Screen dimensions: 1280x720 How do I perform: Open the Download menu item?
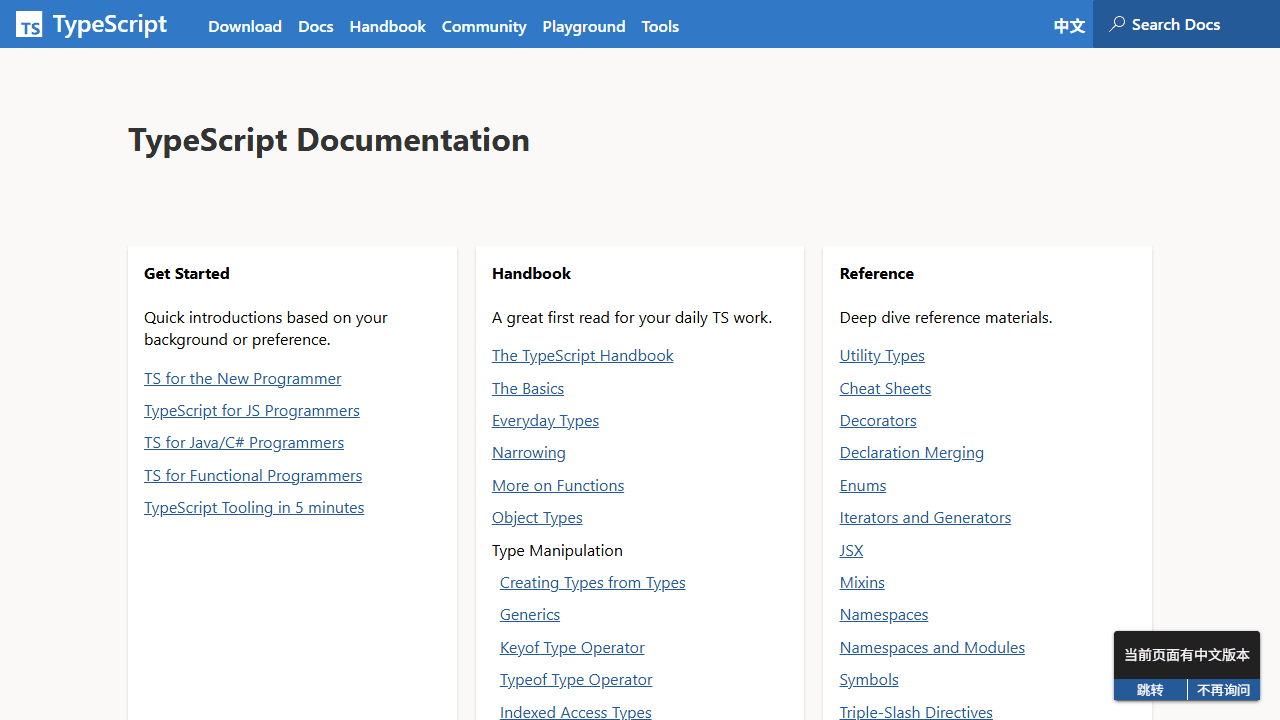(245, 26)
